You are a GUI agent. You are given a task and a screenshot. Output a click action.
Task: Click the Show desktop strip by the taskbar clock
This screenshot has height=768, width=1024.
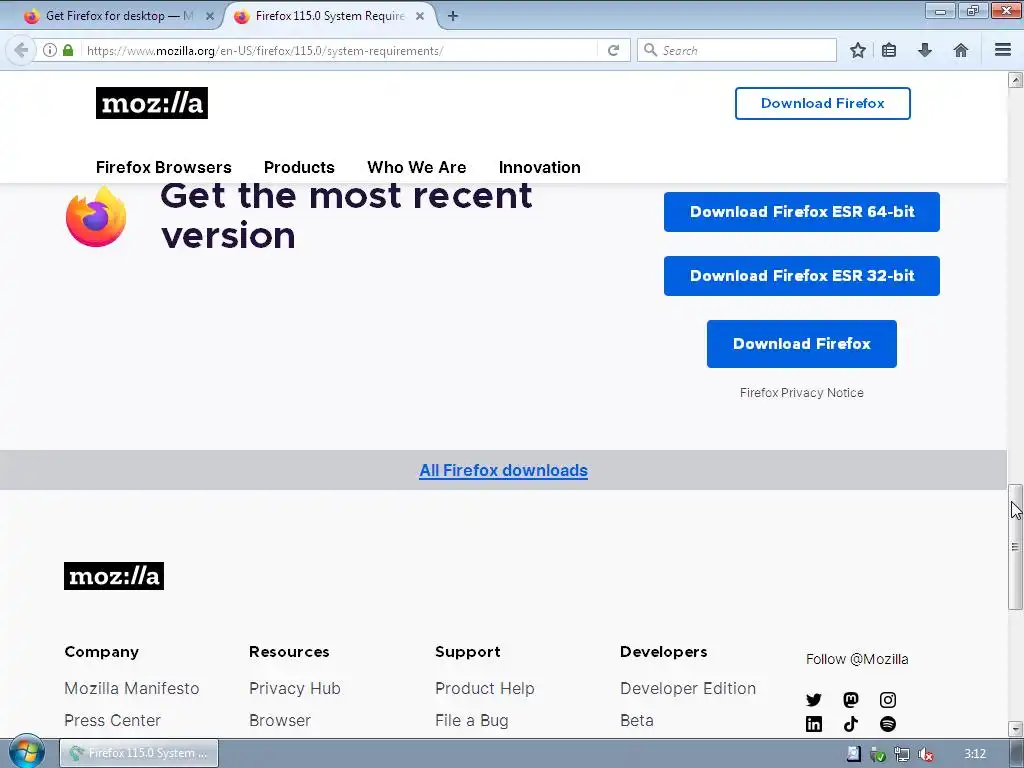1017,753
